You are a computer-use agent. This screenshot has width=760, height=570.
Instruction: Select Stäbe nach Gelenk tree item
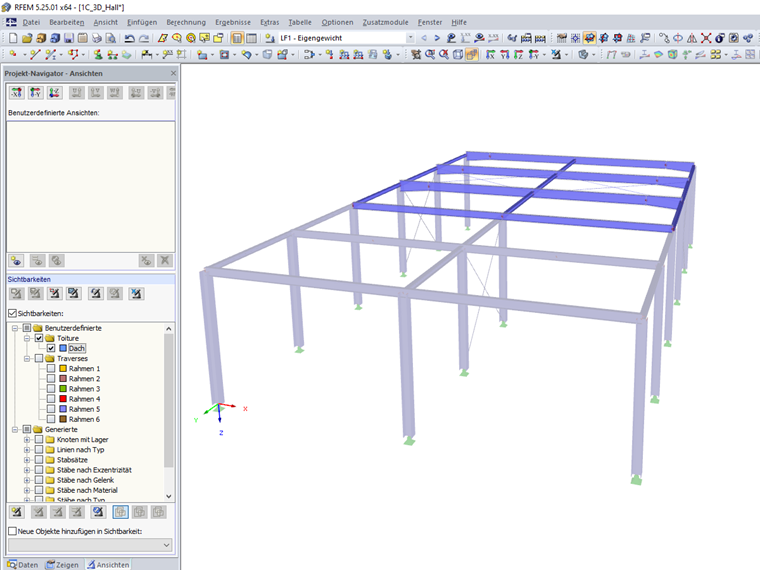[85, 480]
